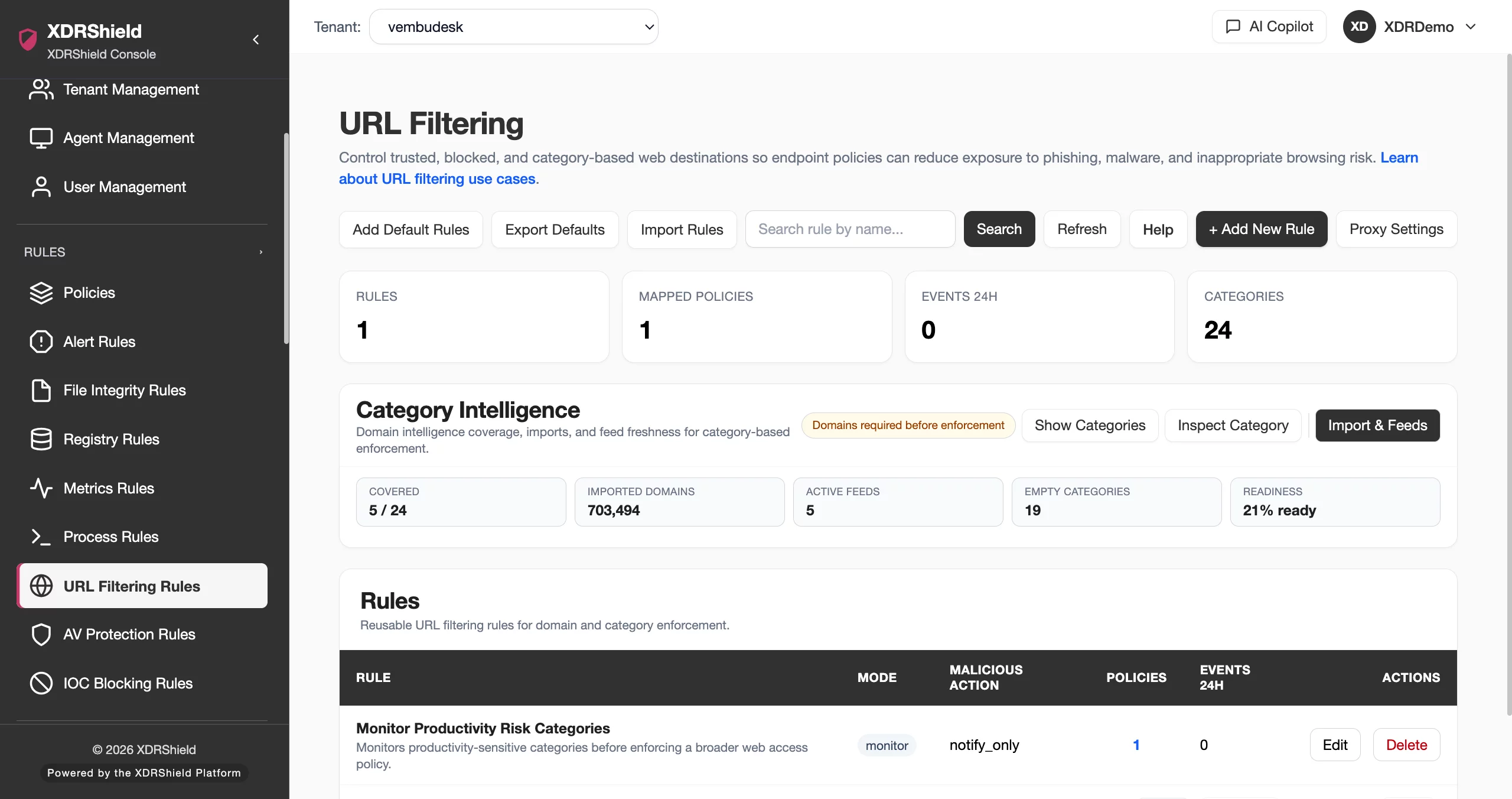Click the Alert Rules exclamation icon
This screenshot has height=799, width=1512.
pyautogui.click(x=41, y=342)
